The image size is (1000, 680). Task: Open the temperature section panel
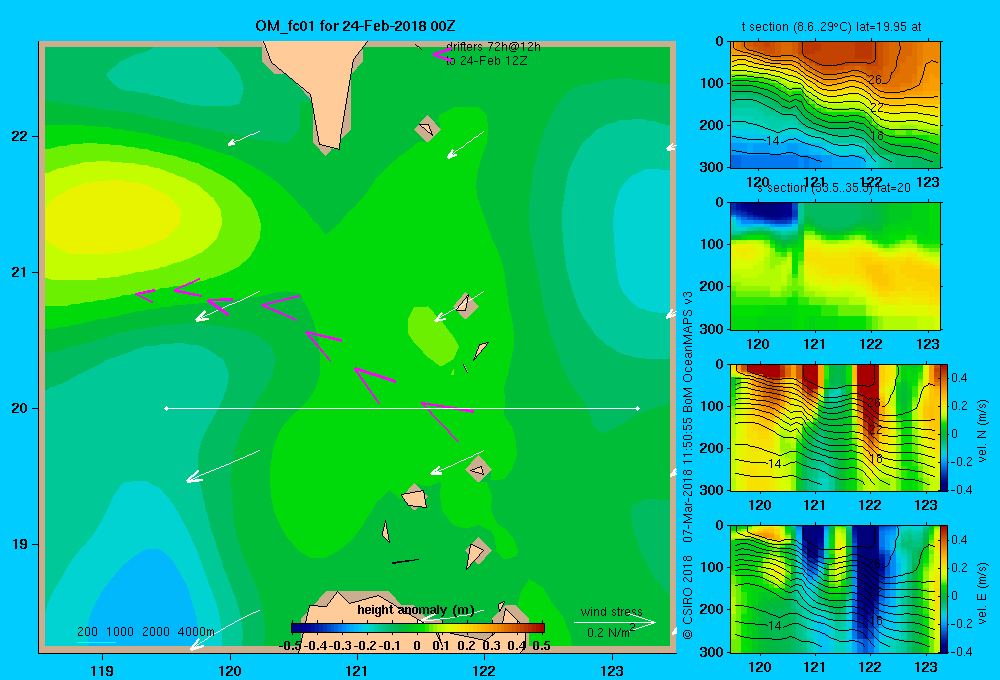click(835, 105)
